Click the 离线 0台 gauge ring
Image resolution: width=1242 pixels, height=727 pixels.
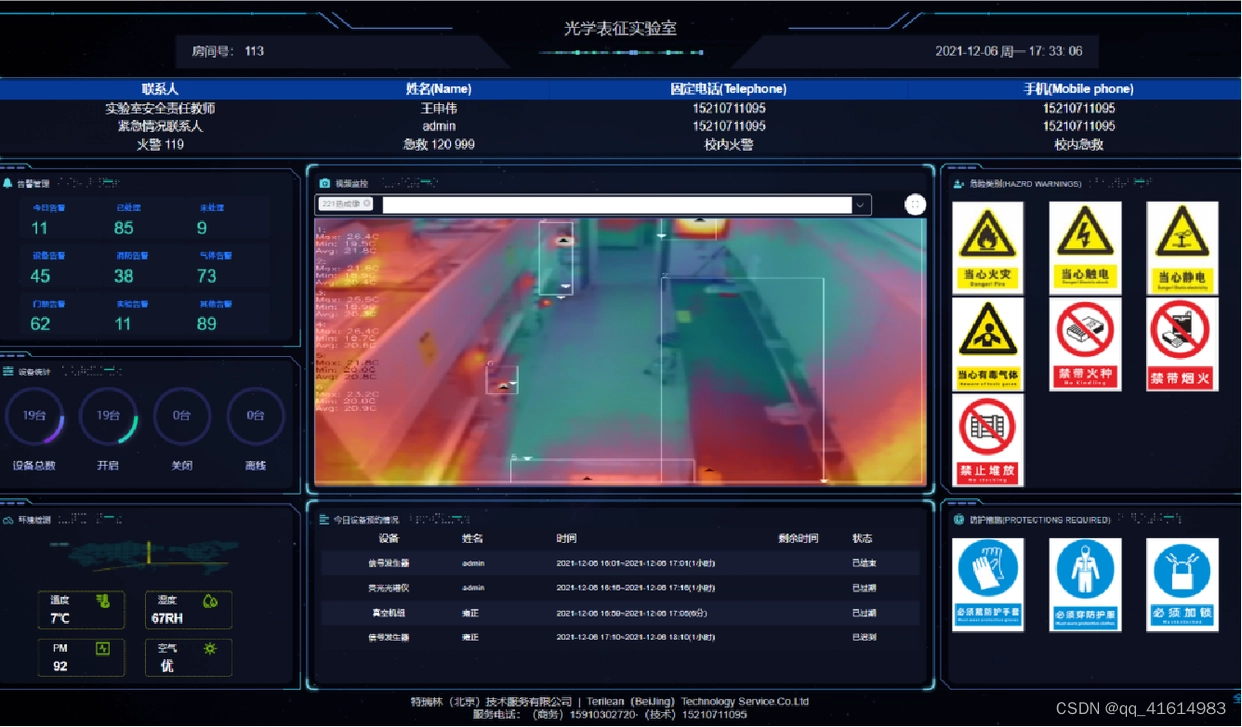click(x=256, y=416)
